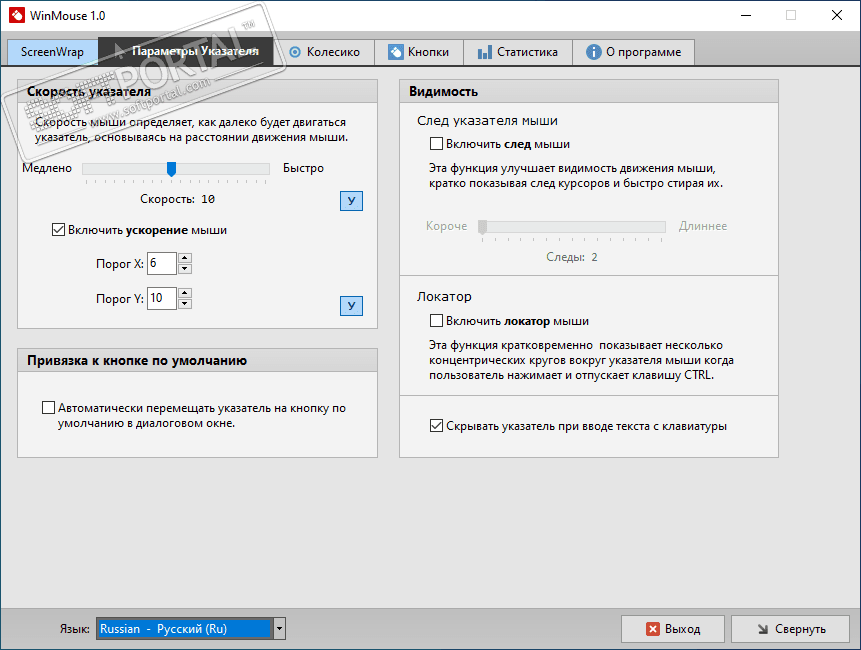The width and height of the screenshot is (861, 650).
Task: Increase Порог Y with up arrow
Action: point(185,293)
